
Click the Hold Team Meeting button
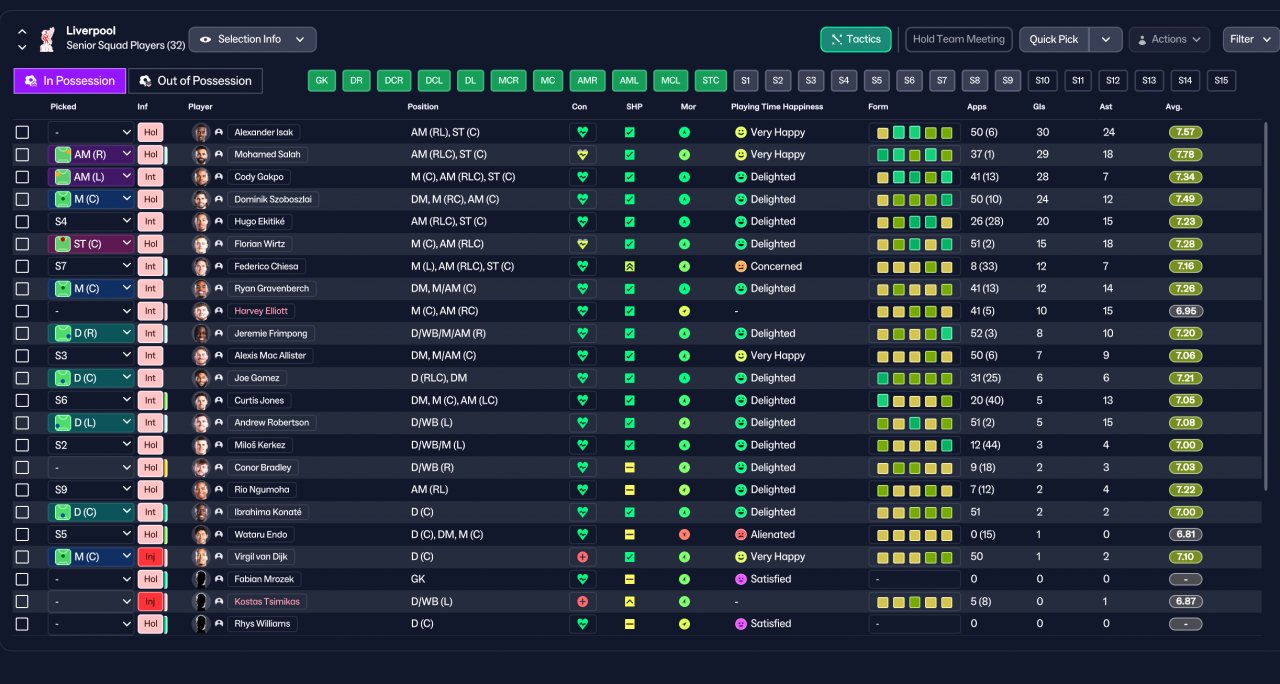959,39
